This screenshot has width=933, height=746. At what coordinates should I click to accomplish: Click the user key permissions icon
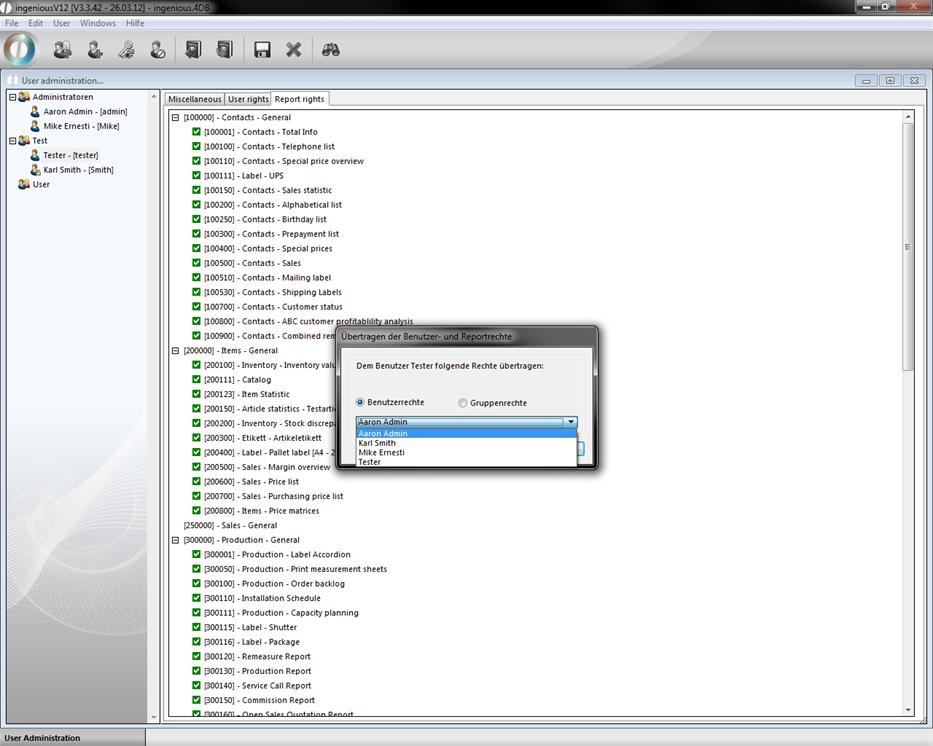pos(126,50)
